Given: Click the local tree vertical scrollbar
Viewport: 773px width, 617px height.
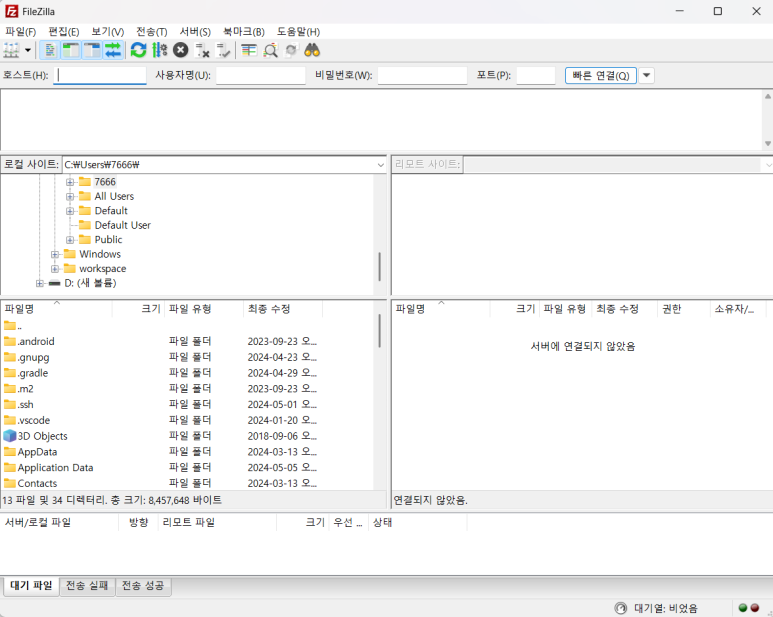Looking at the screenshot, I should [380, 267].
